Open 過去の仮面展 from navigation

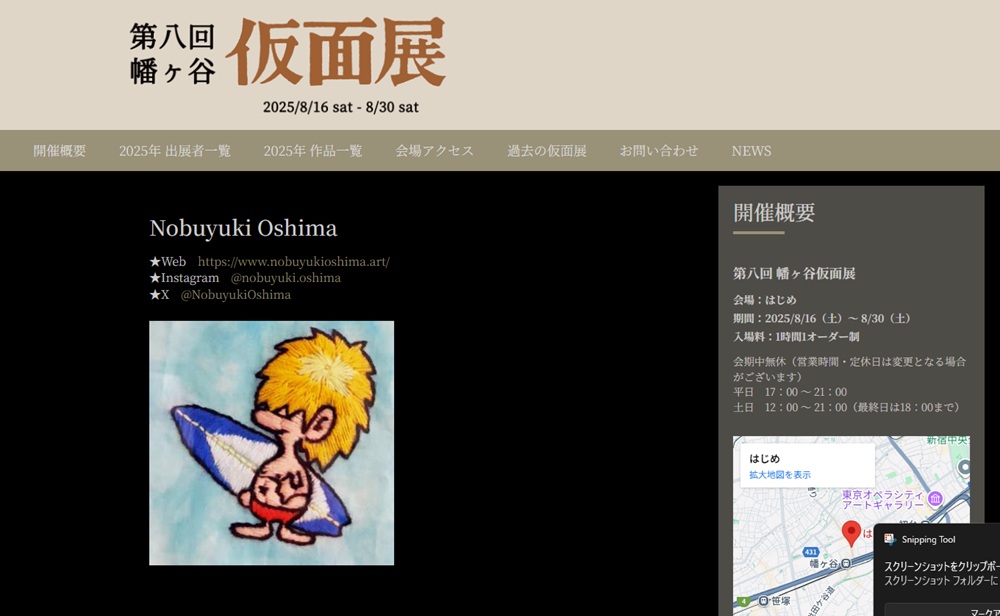click(x=547, y=151)
